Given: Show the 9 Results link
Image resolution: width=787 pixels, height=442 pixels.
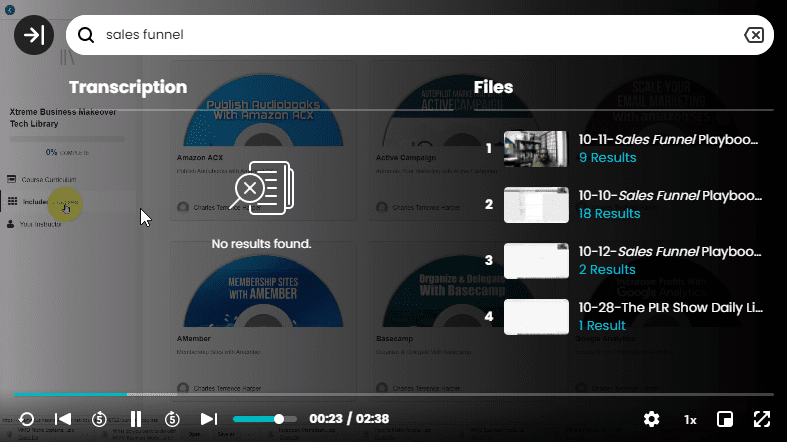Looking at the screenshot, I should pos(607,158).
